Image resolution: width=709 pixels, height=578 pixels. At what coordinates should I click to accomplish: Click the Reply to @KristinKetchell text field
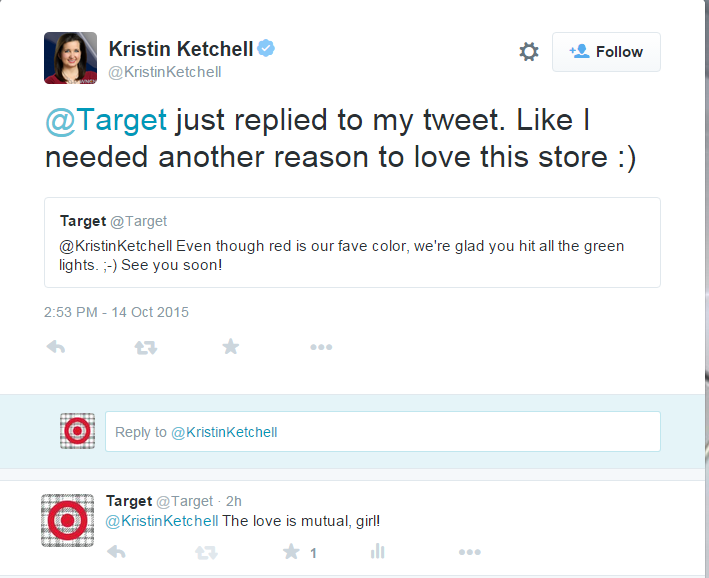pos(382,432)
